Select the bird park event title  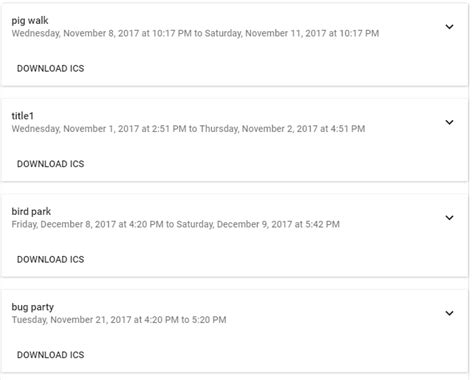[x=31, y=211]
